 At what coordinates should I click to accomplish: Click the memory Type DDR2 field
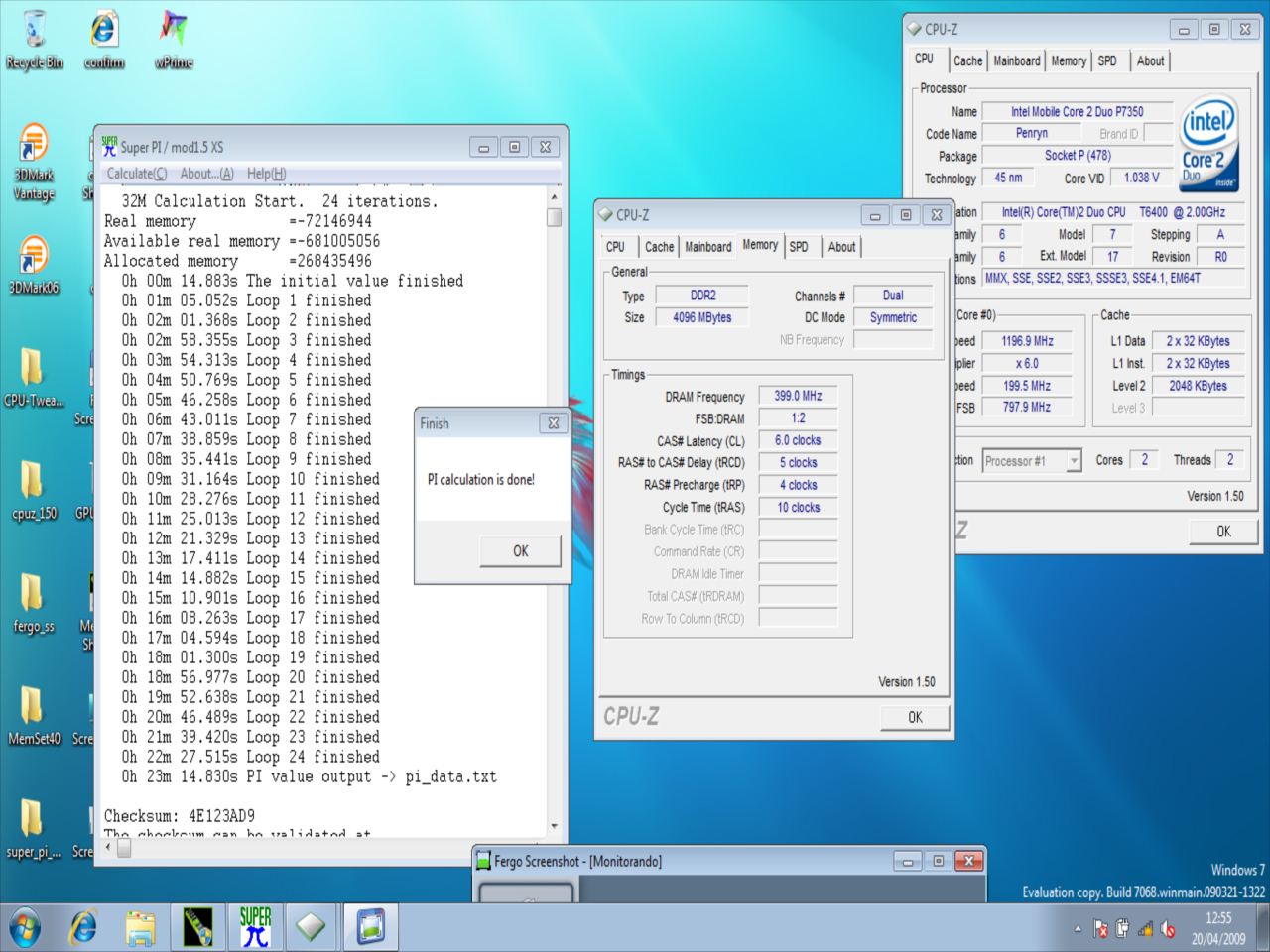click(701, 296)
